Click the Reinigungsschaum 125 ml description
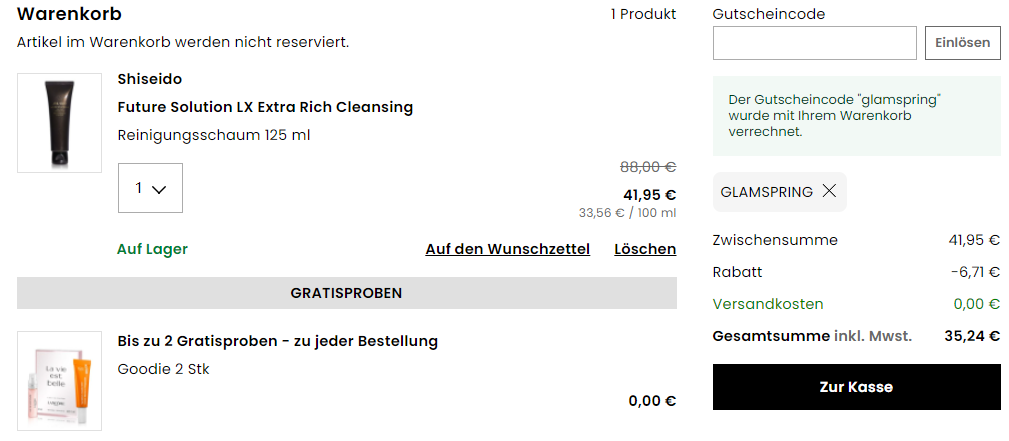 pyautogui.click(x=214, y=136)
